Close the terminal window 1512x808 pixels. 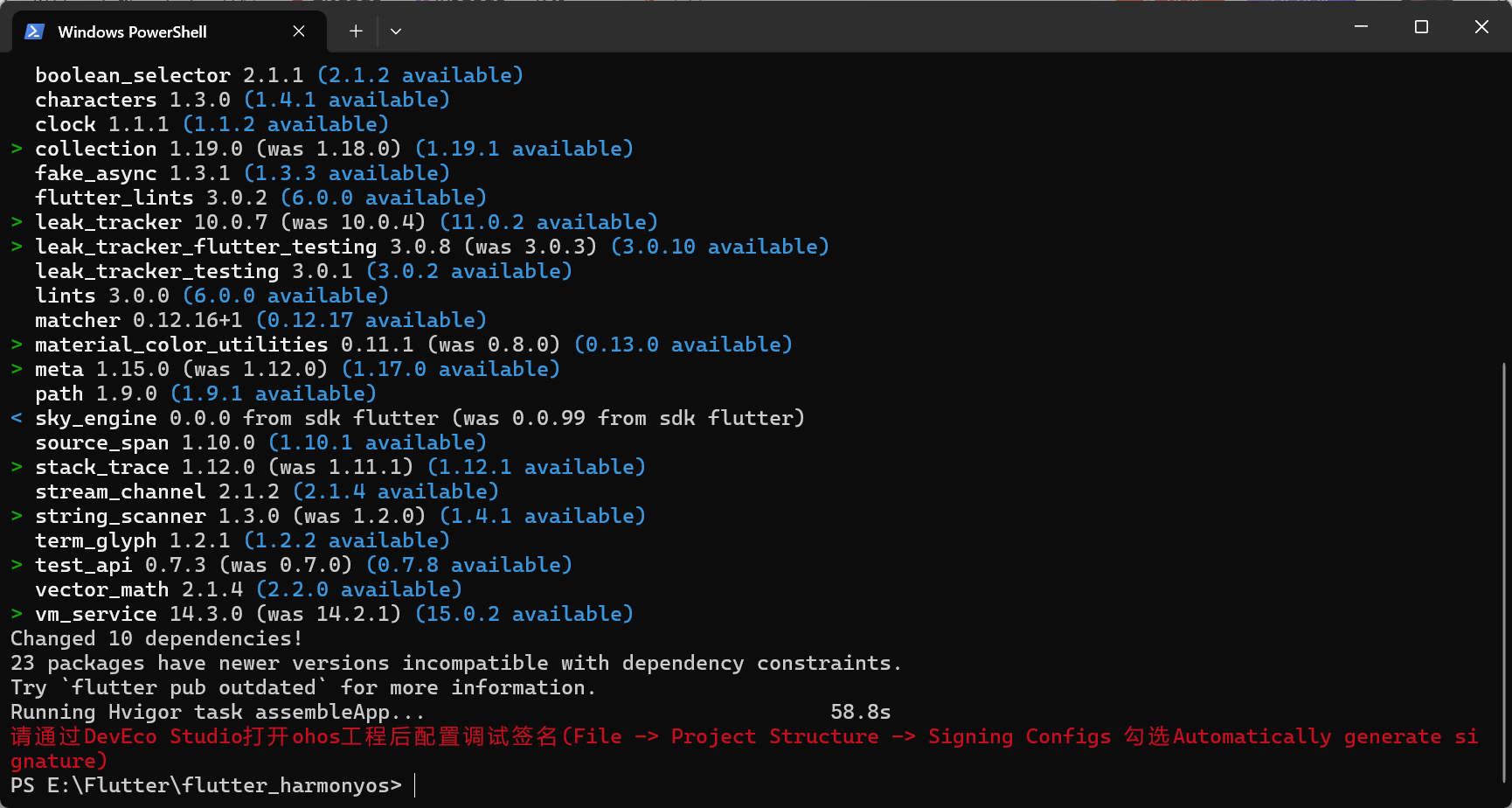pyautogui.click(x=1481, y=27)
